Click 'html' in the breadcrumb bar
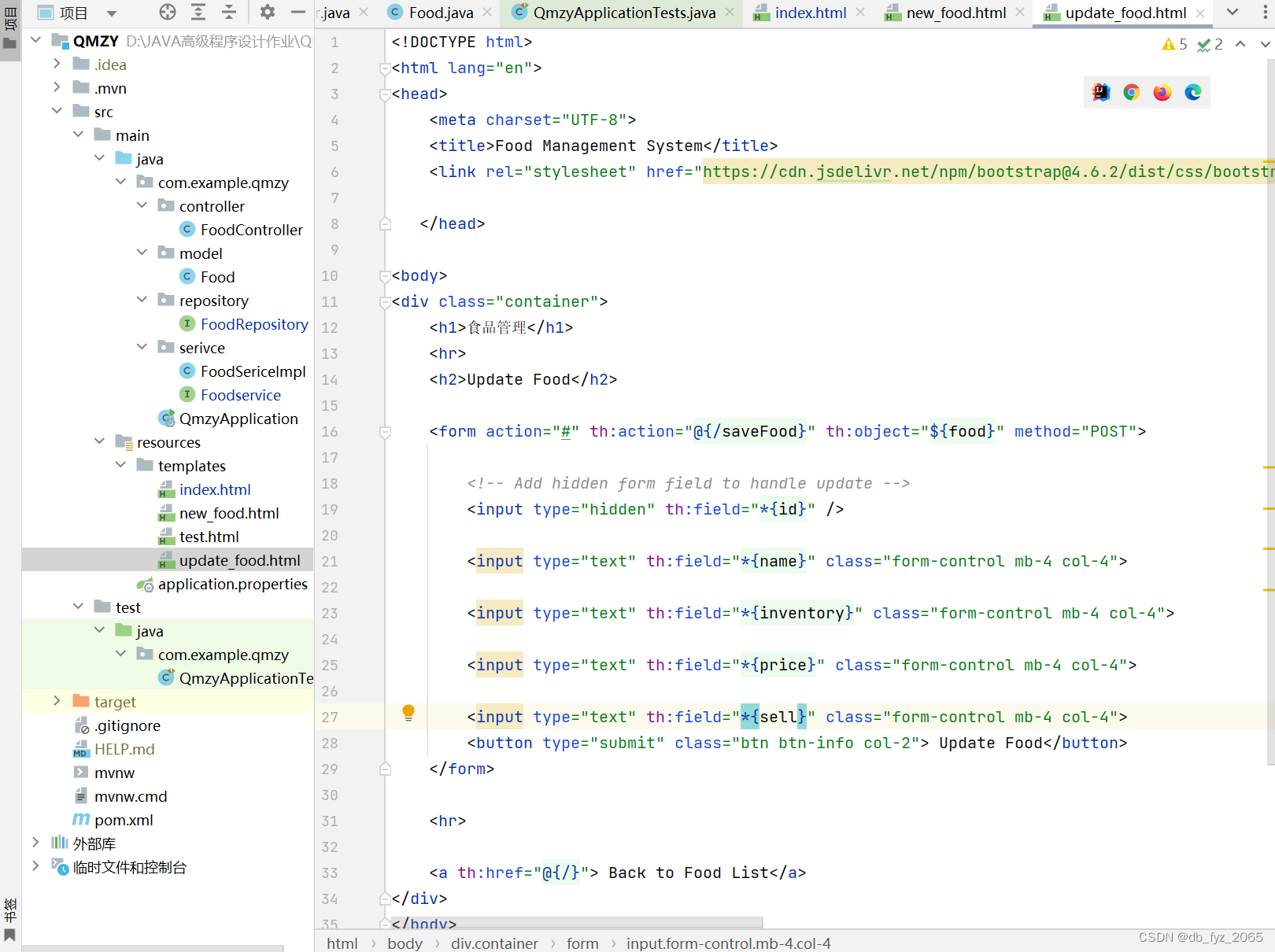Viewport: 1275px width, 952px height. [x=342, y=943]
